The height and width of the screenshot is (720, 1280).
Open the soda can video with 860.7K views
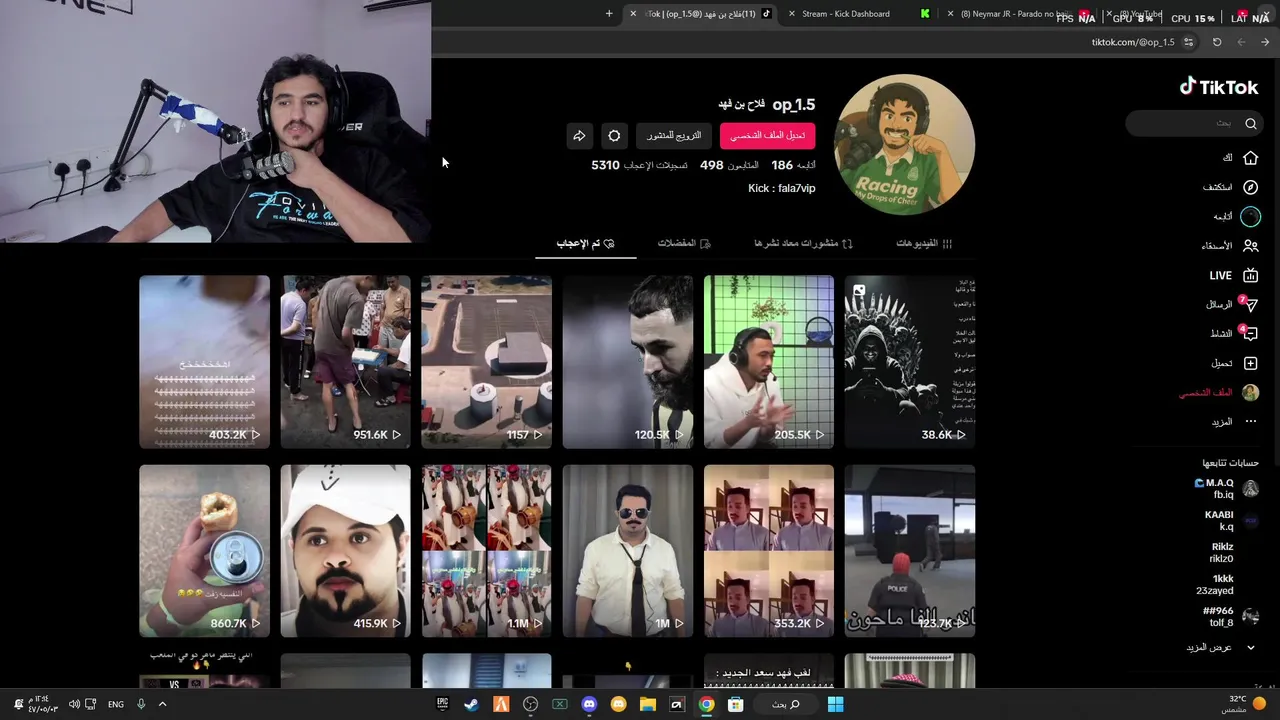tap(205, 551)
